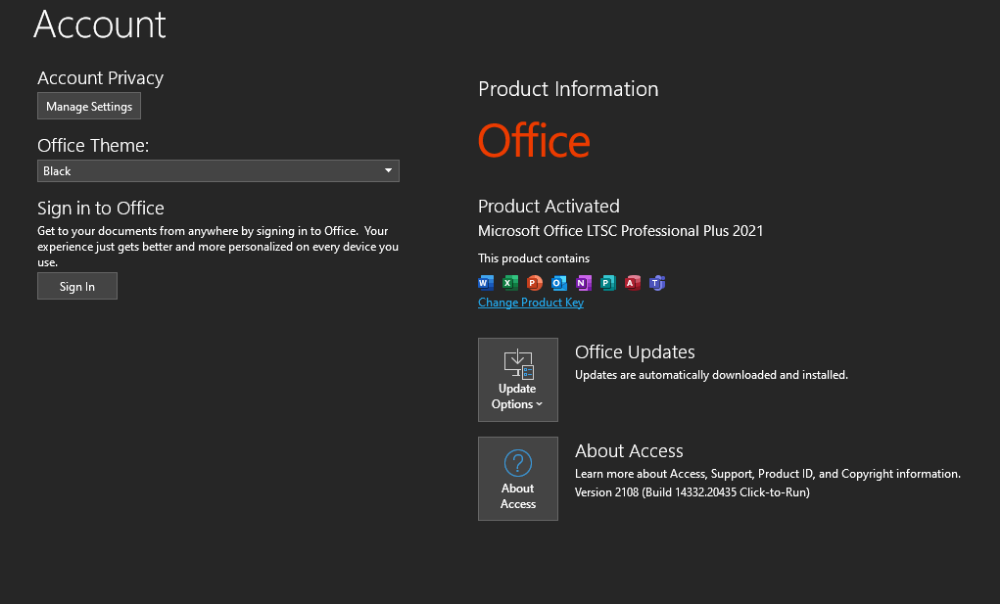Open the About Access dialog button

point(518,478)
